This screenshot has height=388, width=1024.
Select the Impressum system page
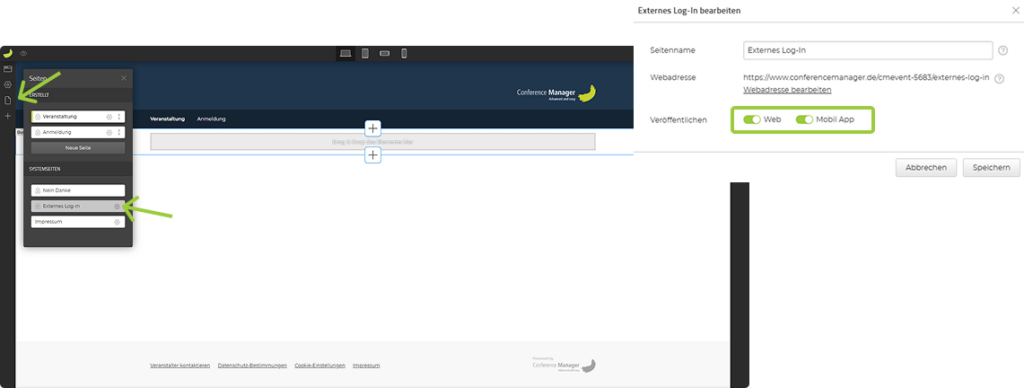coord(78,222)
